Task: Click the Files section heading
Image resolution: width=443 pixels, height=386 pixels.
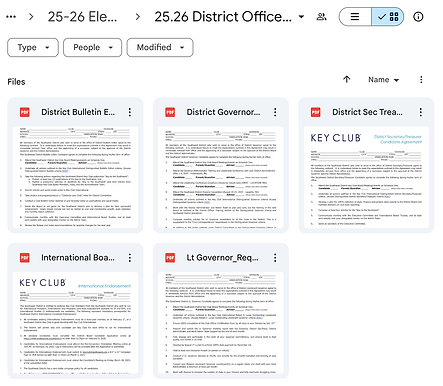Action: [16, 82]
